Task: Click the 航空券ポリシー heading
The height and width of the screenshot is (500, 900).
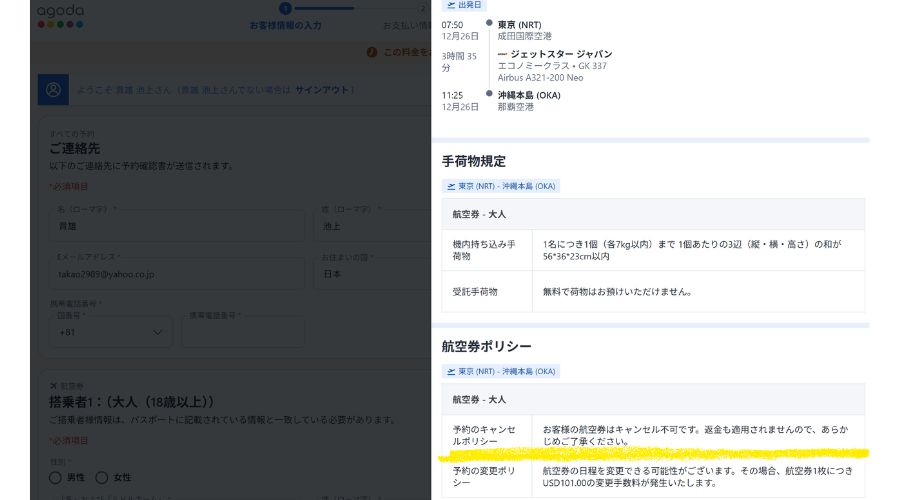Action: 487,347
